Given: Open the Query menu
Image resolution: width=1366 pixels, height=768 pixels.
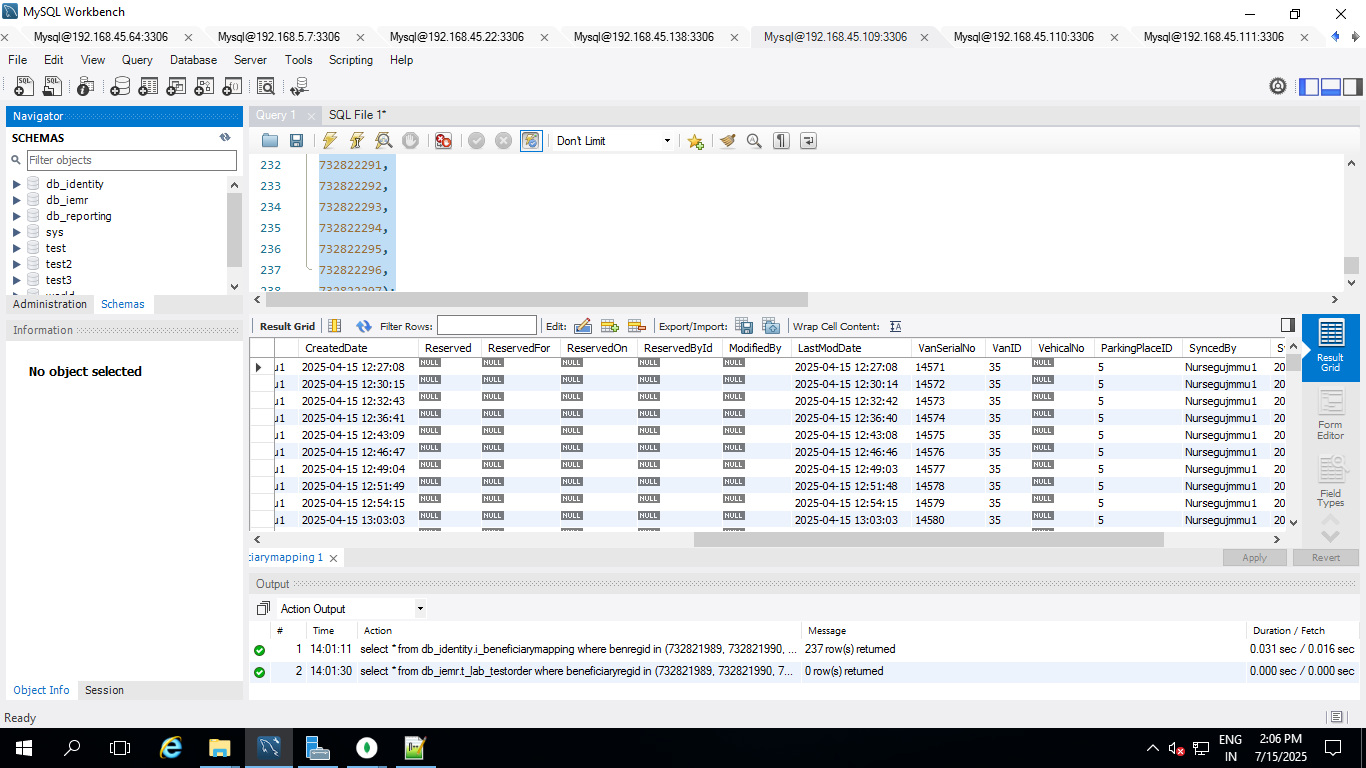Looking at the screenshot, I should (137, 60).
